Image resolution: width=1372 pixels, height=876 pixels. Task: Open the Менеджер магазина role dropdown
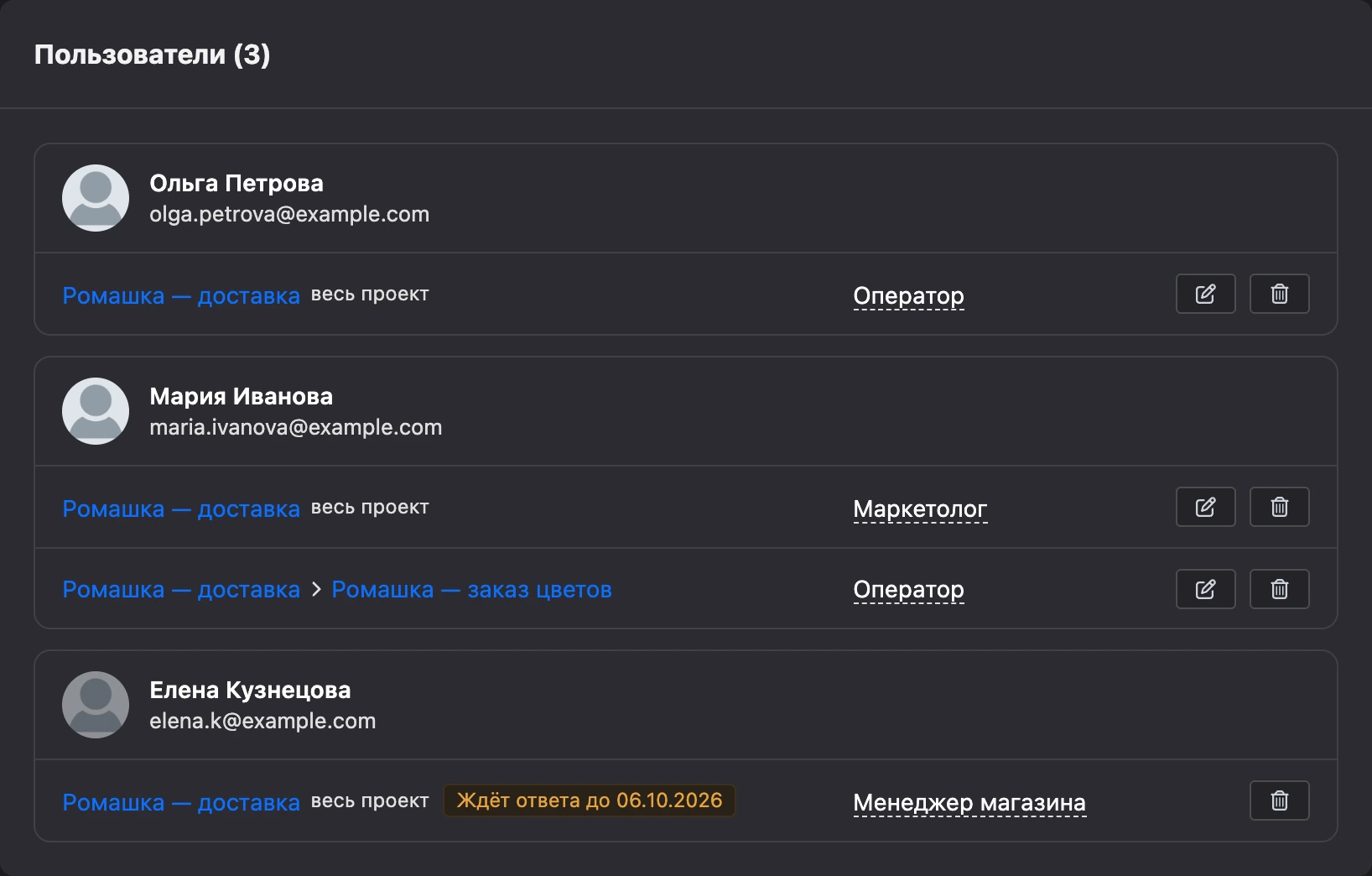pyautogui.click(x=969, y=803)
